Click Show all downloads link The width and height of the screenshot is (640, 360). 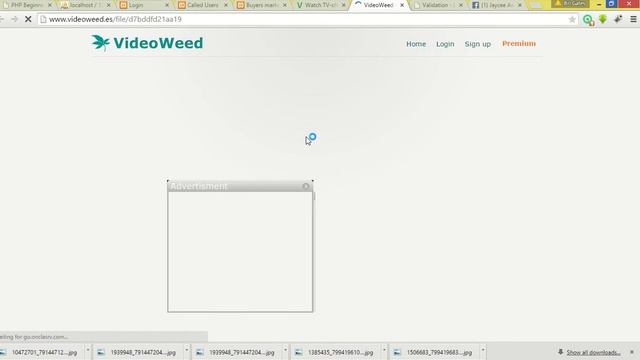593,352
